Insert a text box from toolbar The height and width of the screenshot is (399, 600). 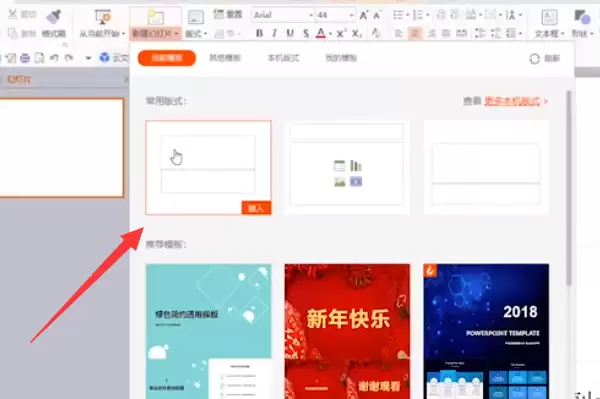(549, 23)
